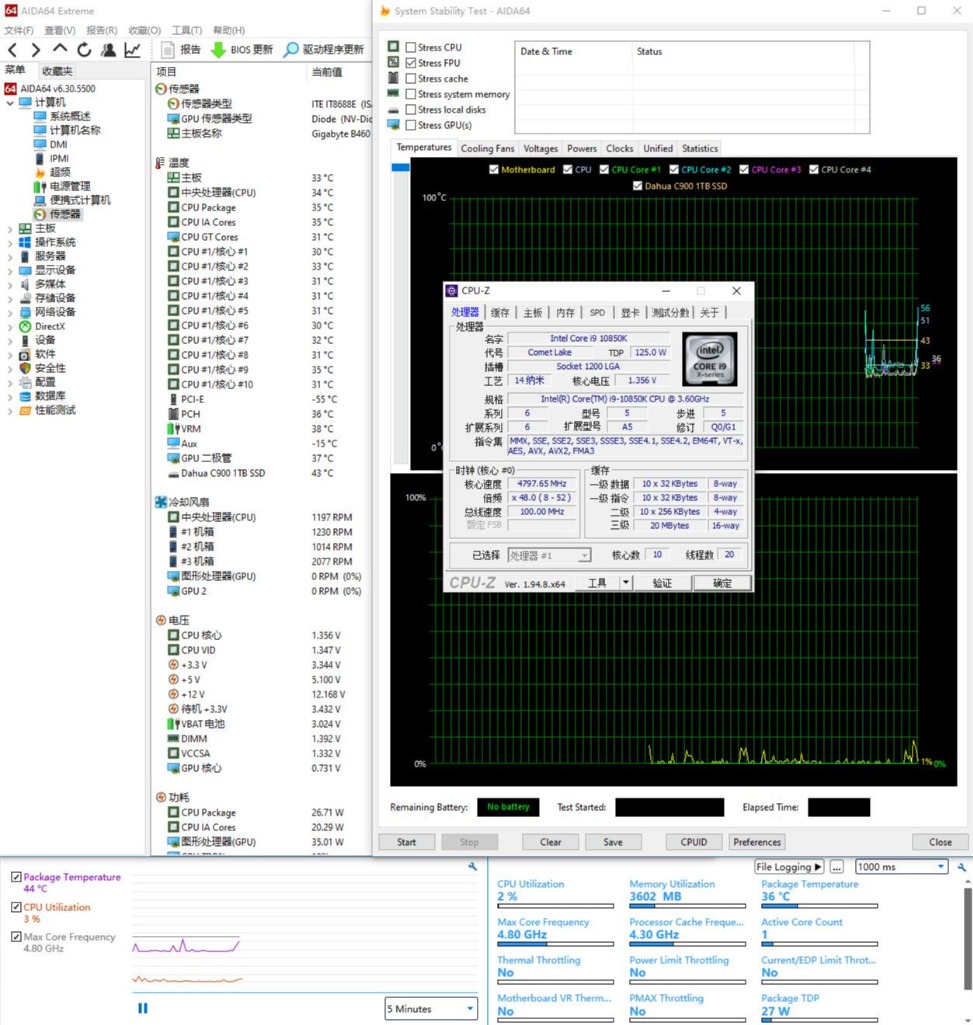The image size is (973, 1025).
Task: Toggle the Dahua C900 1TB SSD graph checkbox
Action: [638, 186]
